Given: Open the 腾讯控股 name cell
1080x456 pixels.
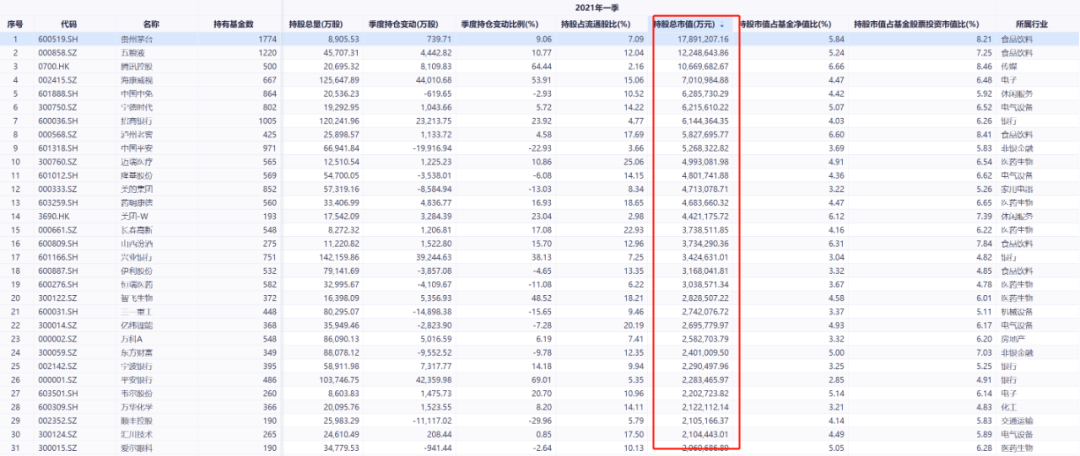Looking at the screenshot, I should coord(135,65).
